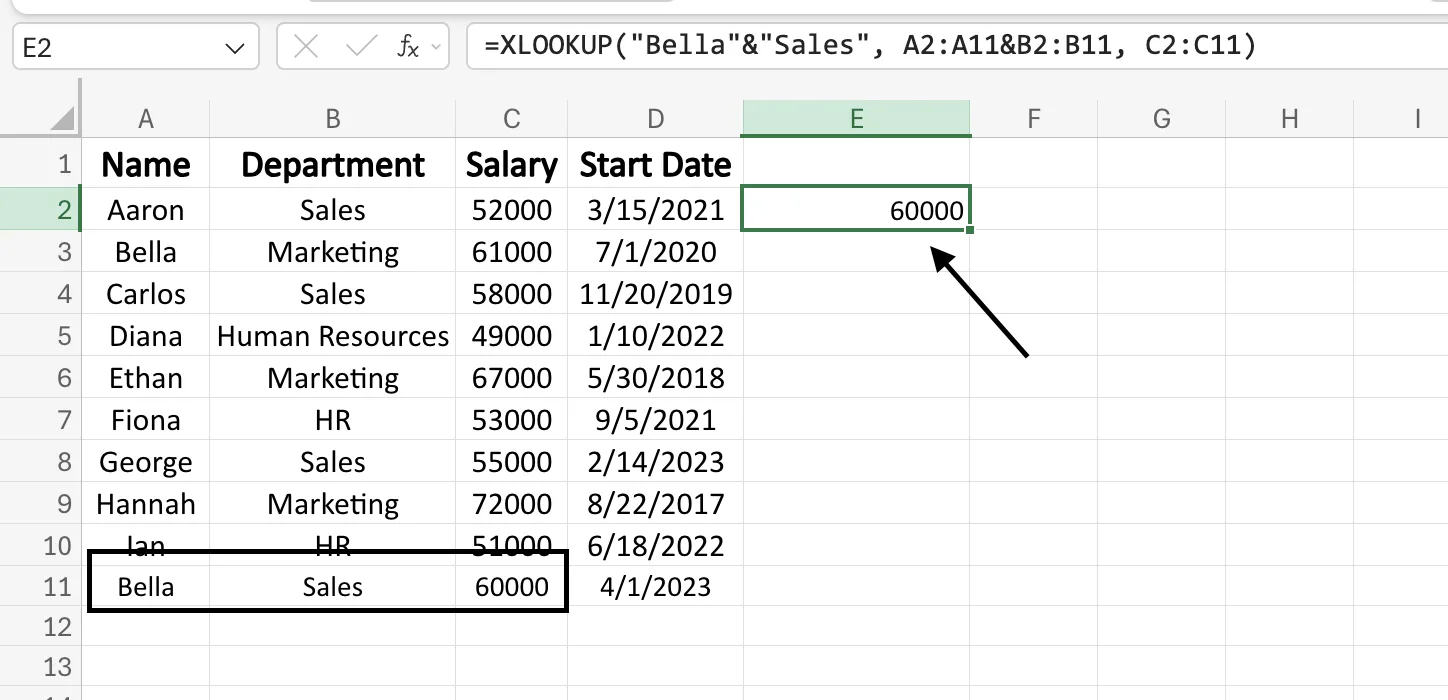Confirm formula with the checkmark icon
The height and width of the screenshot is (700, 1448).
pyautogui.click(x=360, y=46)
